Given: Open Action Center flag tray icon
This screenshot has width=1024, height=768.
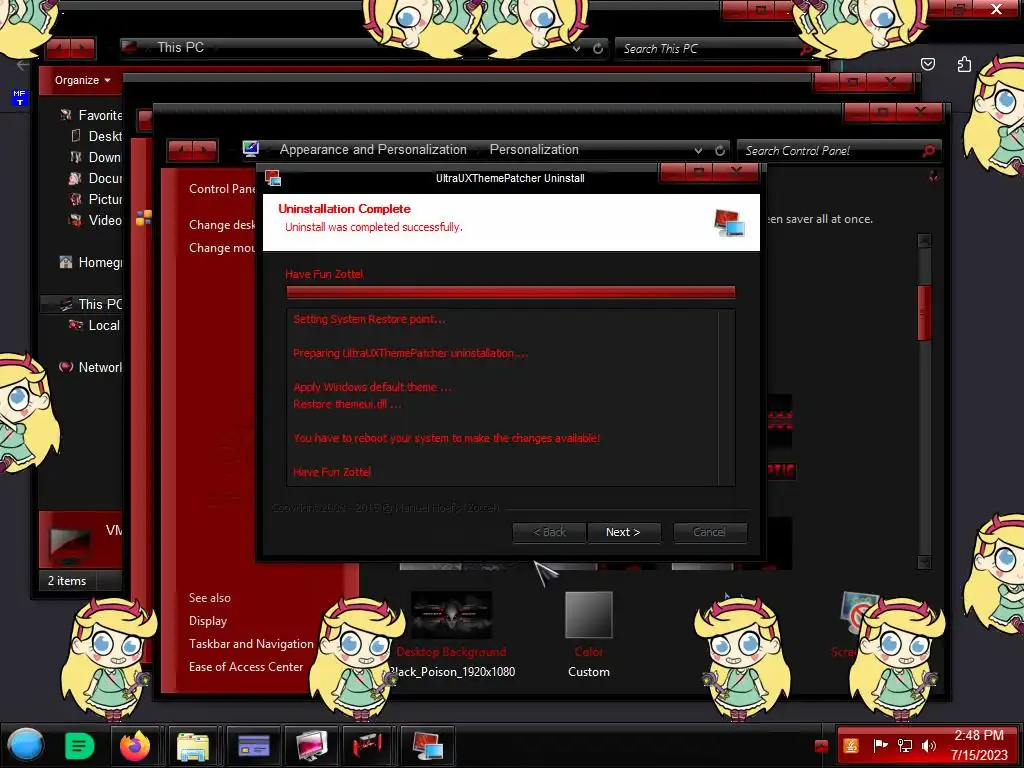Looking at the screenshot, I should point(880,745).
